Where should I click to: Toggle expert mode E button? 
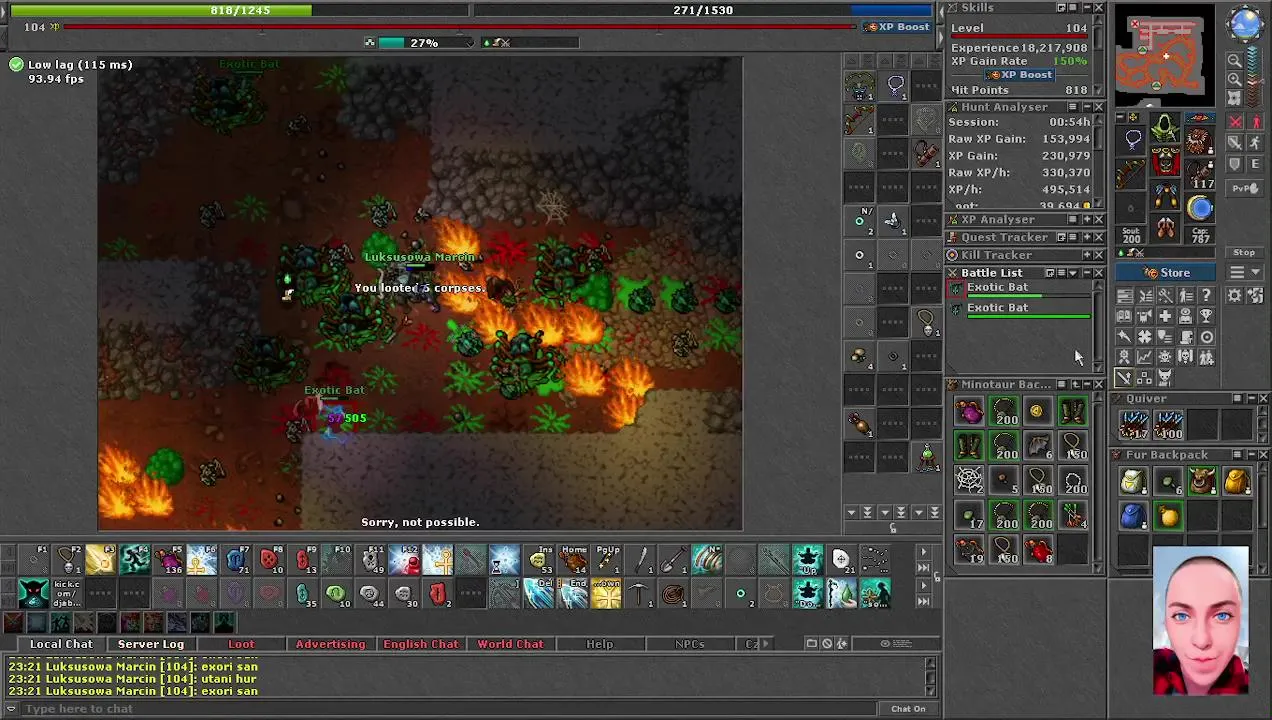1255,163
